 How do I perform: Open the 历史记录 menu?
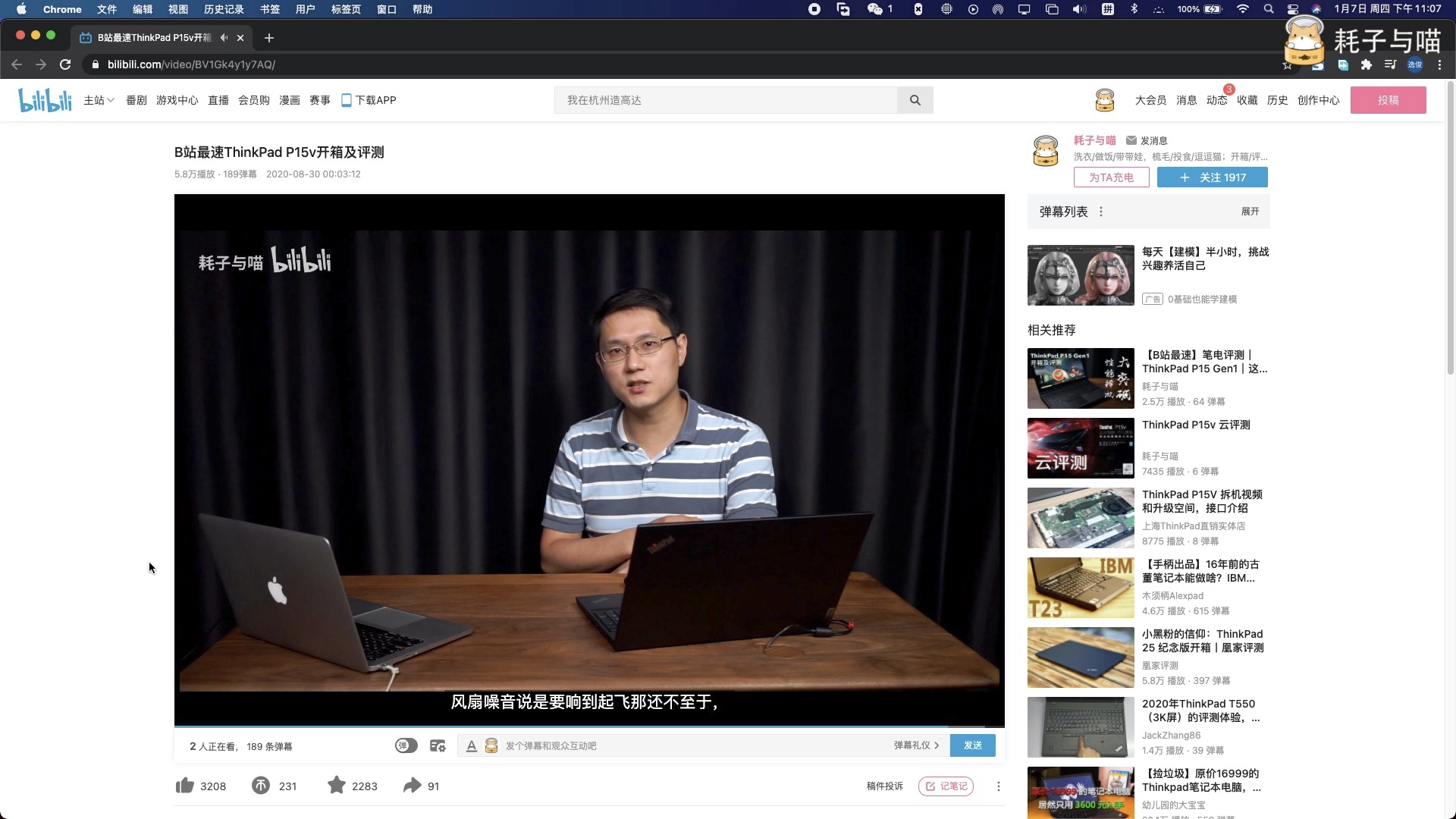(224, 9)
